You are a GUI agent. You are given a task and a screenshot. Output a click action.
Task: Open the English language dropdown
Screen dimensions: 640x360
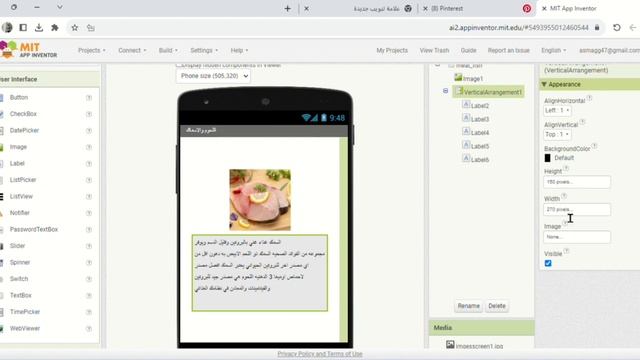(553, 50)
